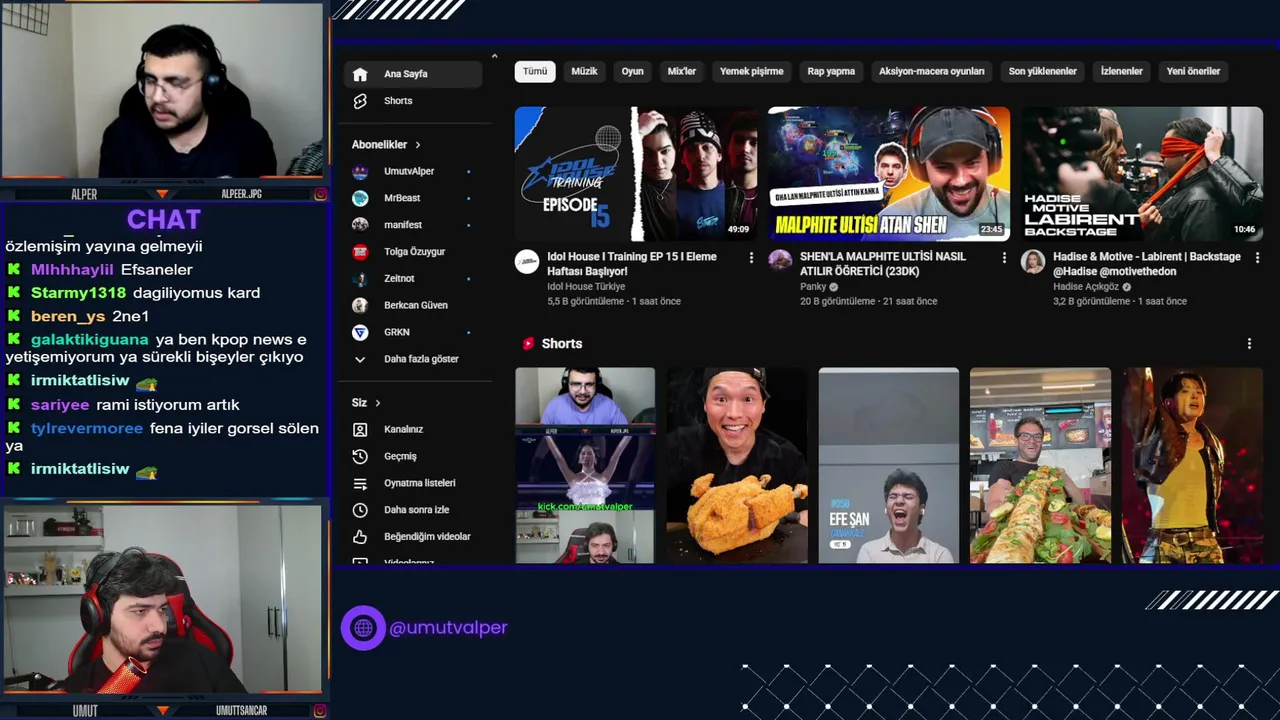This screenshot has height=720, width=1280.
Task: Open the Short with yellow-top performer
Action: pyautogui.click(x=1192, y=465)
